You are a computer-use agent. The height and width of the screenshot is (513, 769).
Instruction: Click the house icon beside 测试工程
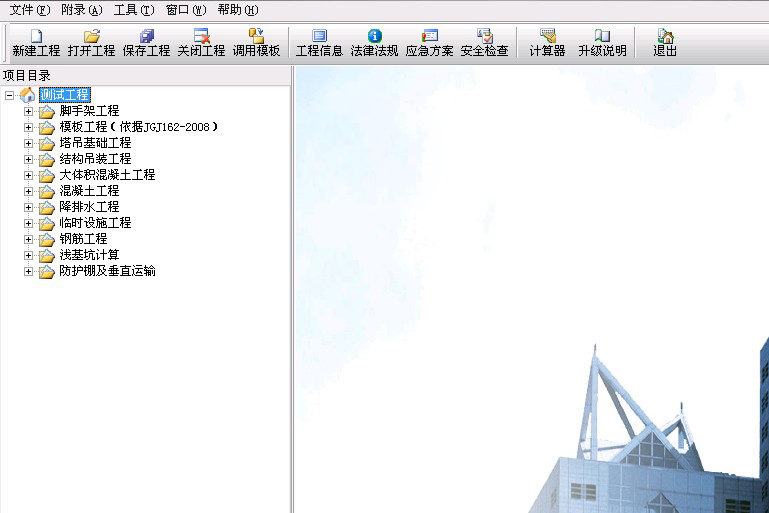point(27,95)
